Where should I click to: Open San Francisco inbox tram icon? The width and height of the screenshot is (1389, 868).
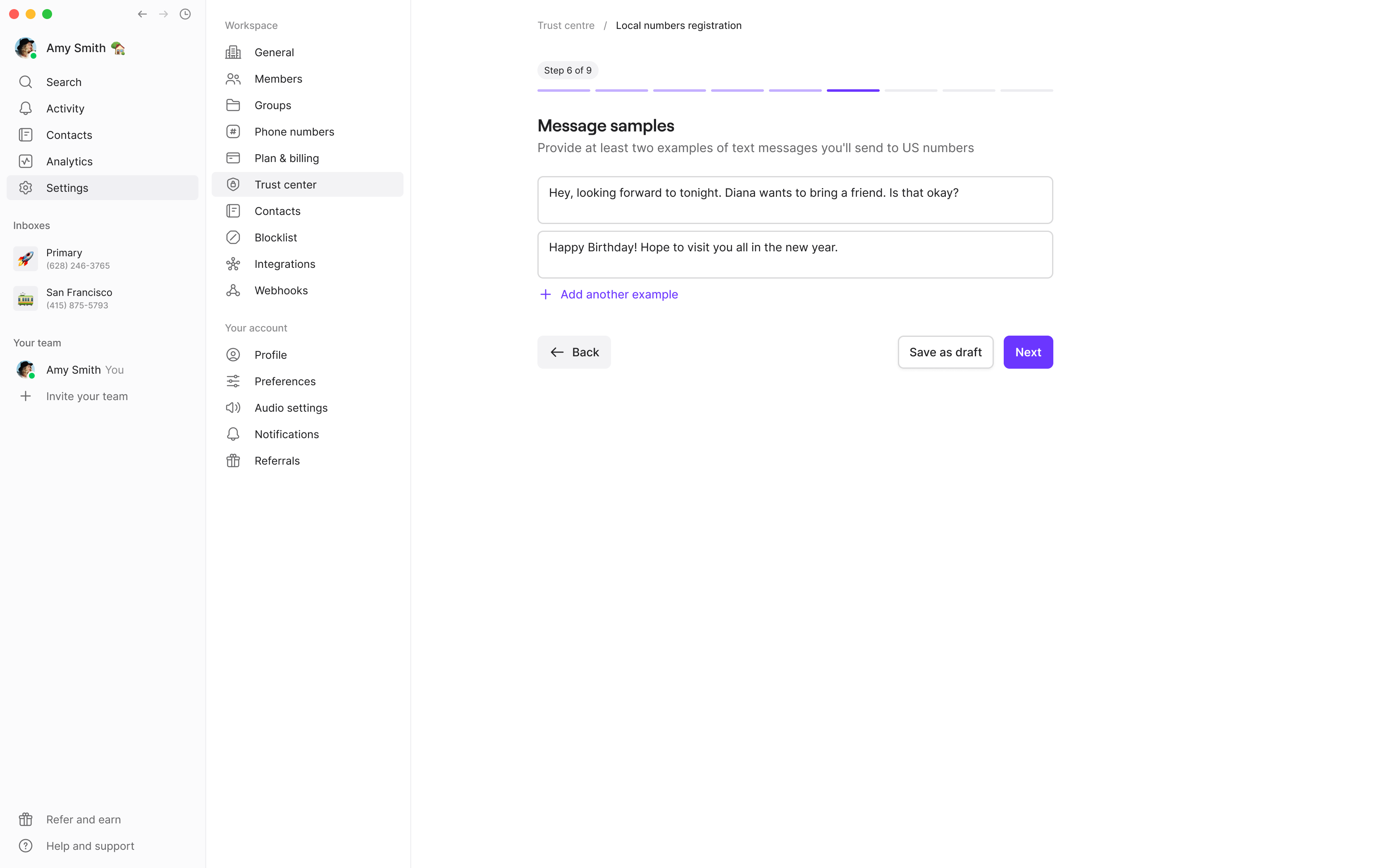[25, 298]
